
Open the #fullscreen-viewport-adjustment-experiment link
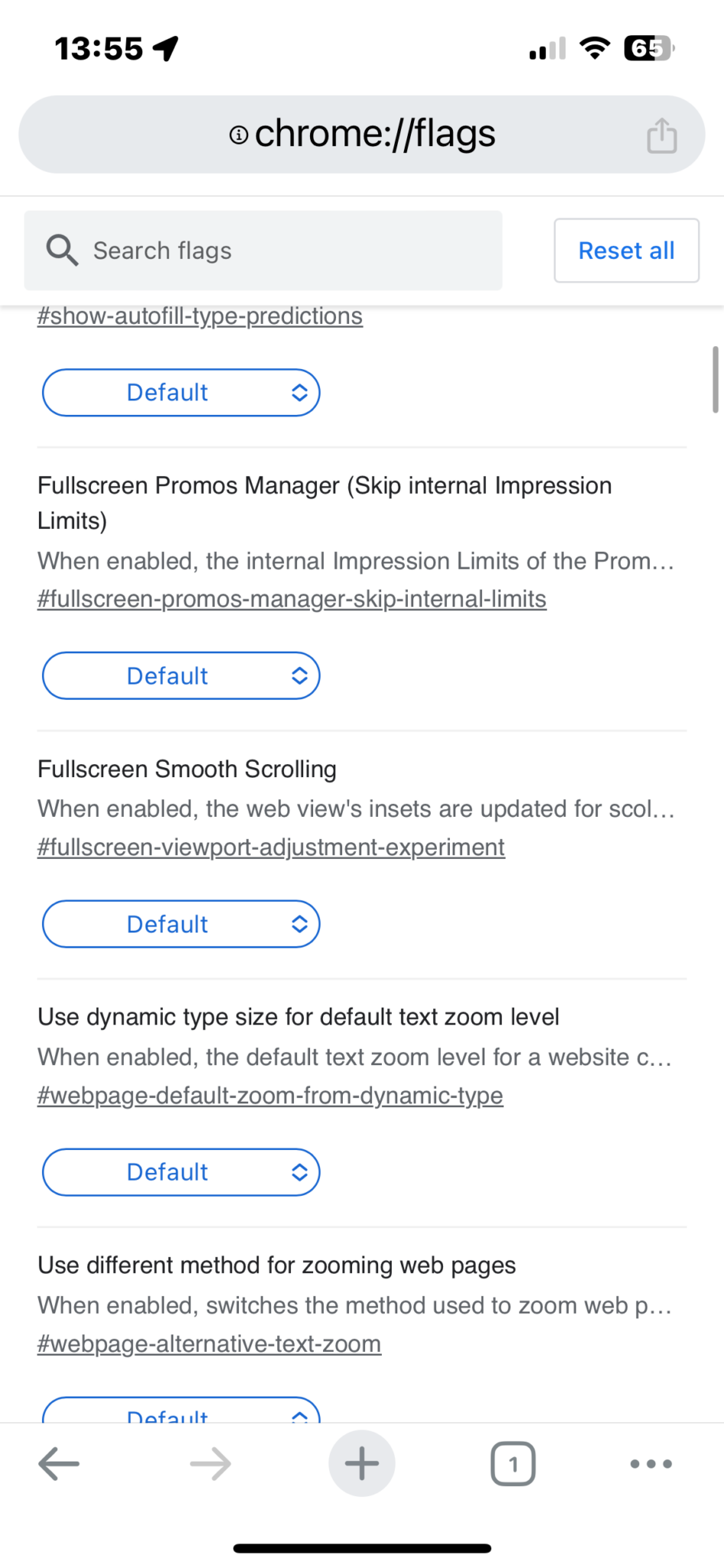pos(271,847)
